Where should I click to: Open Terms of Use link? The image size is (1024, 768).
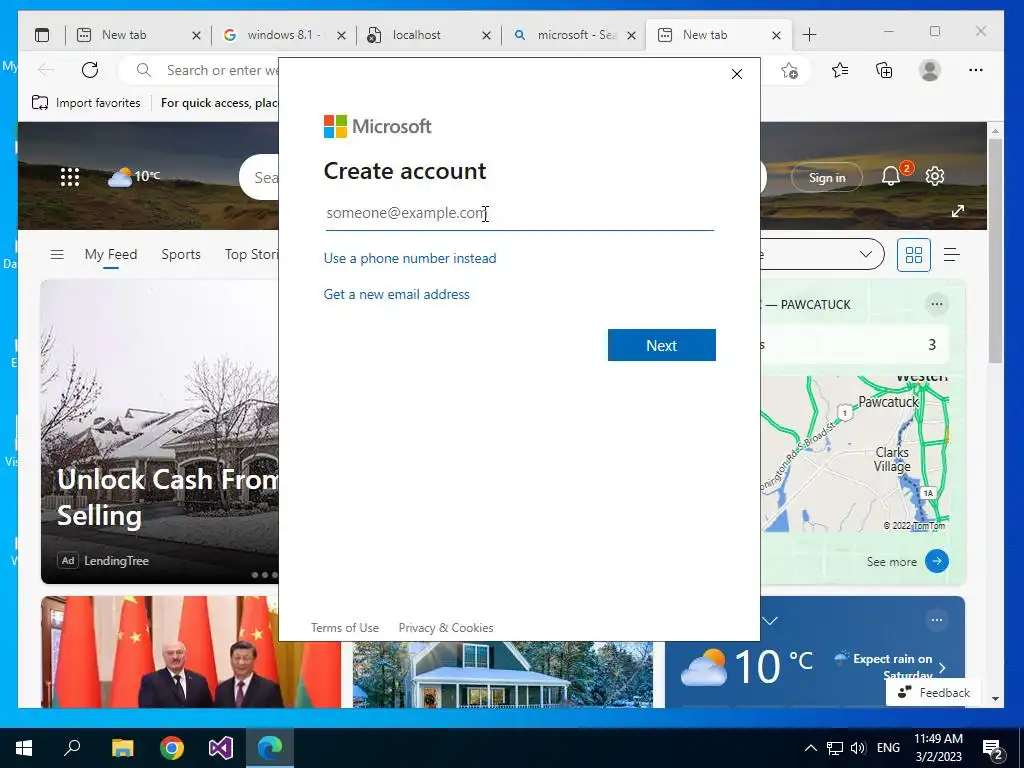345,628
